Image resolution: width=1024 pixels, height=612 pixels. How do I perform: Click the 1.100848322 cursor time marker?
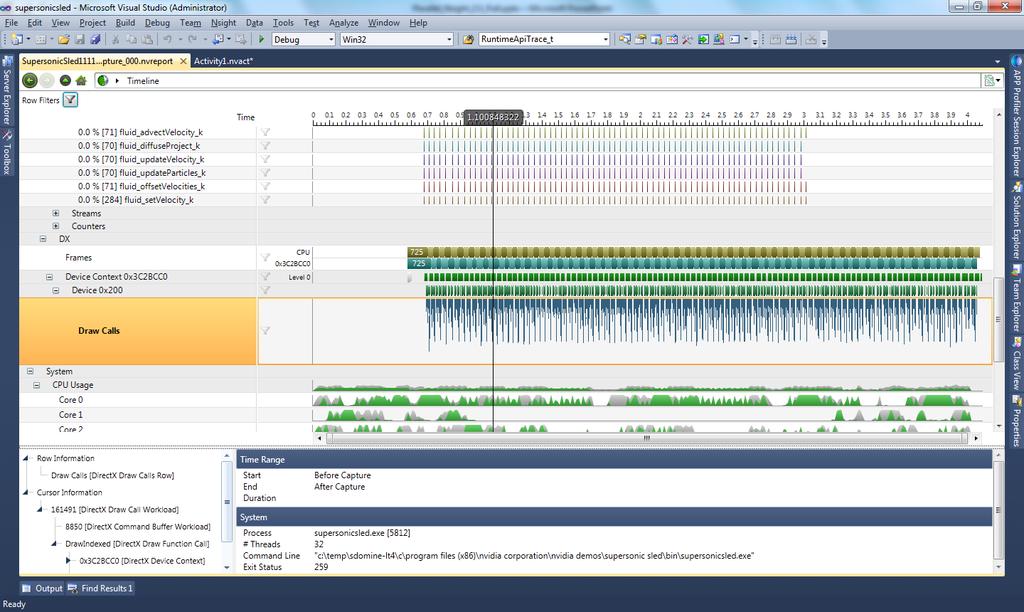493,117
